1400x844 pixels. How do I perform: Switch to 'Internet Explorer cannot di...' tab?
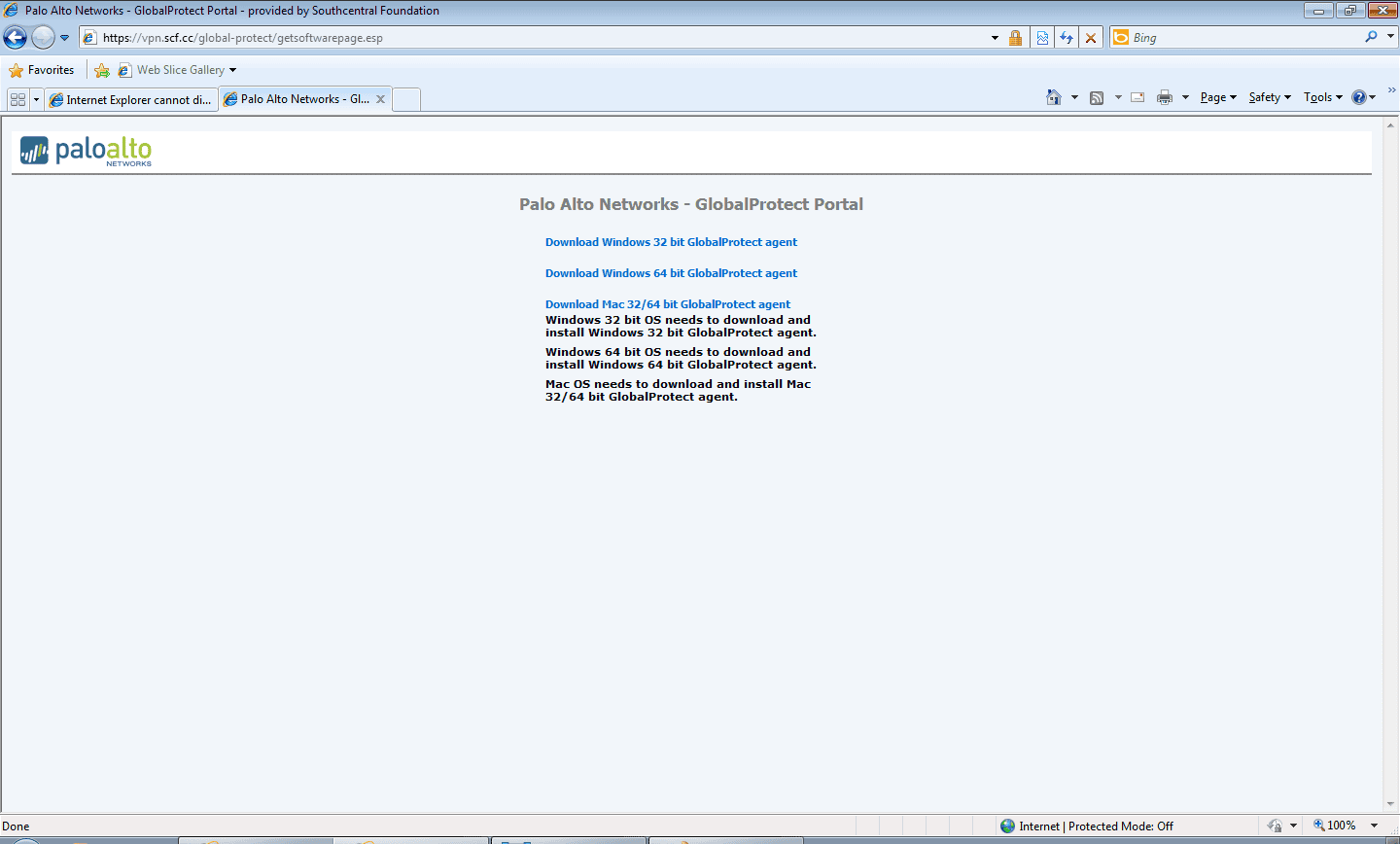point(131,99)
